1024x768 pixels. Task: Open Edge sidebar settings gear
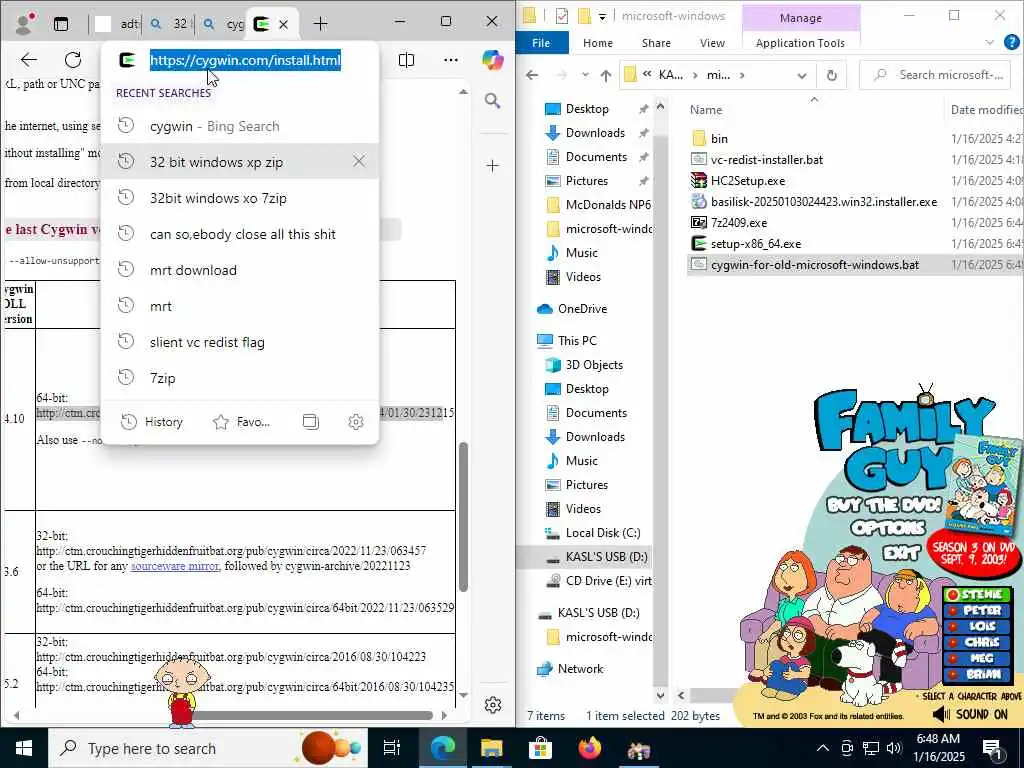coord(493,705)
